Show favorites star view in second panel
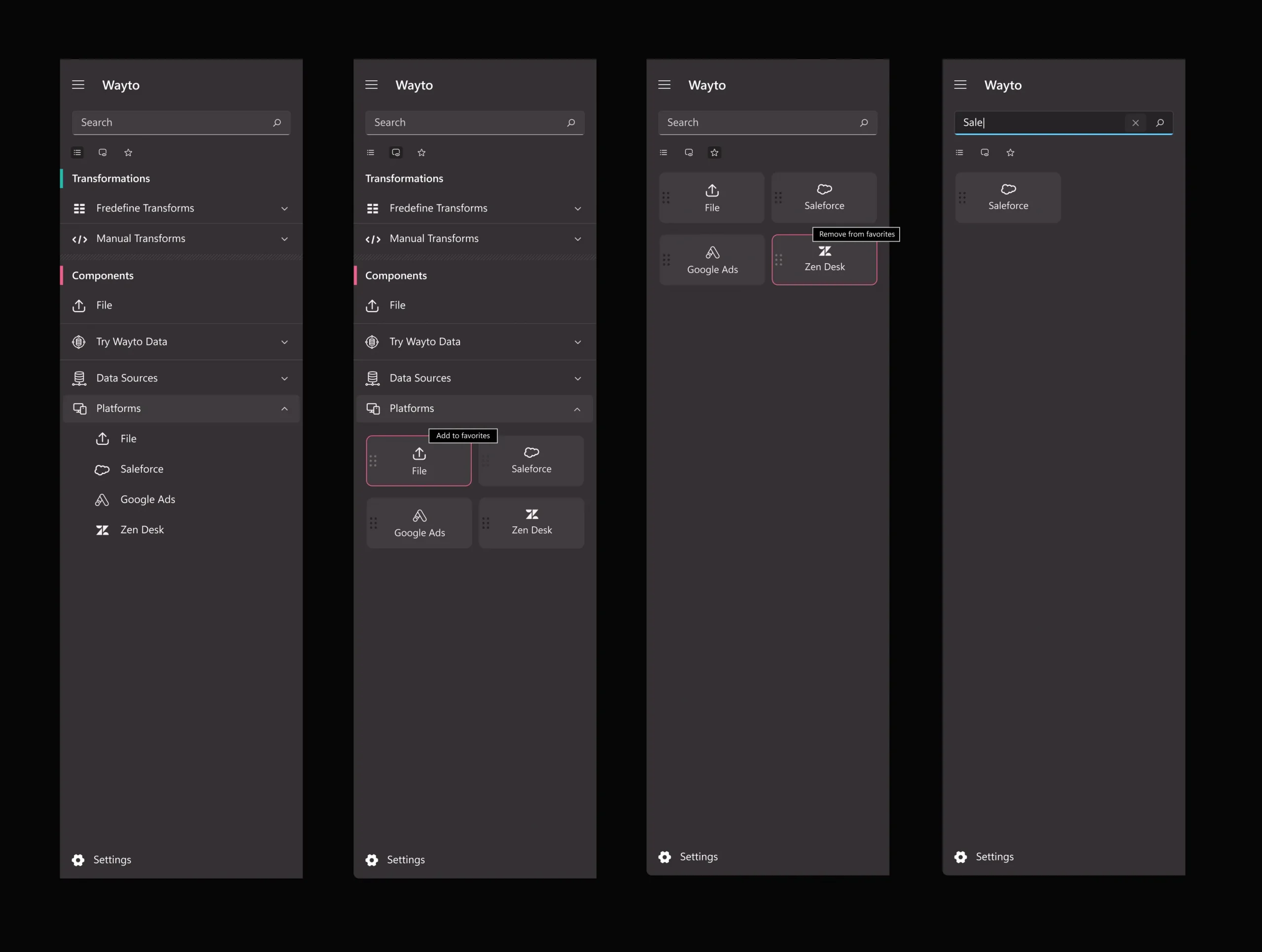The width and height of the screenshot is (1262, 952). click(x=421, y=152)
